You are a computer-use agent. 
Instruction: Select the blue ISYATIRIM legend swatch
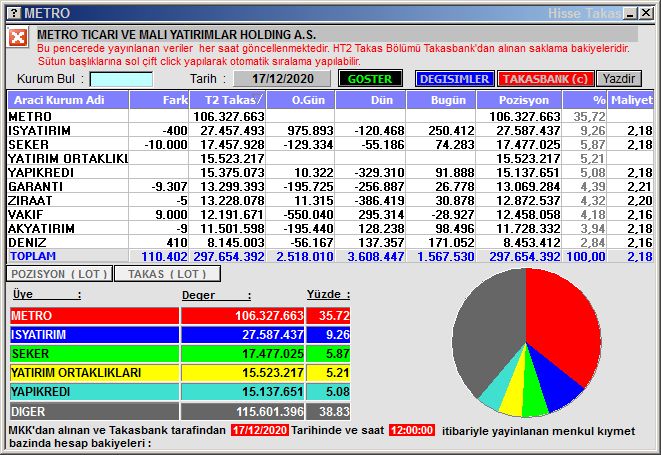tap(94, 334)
